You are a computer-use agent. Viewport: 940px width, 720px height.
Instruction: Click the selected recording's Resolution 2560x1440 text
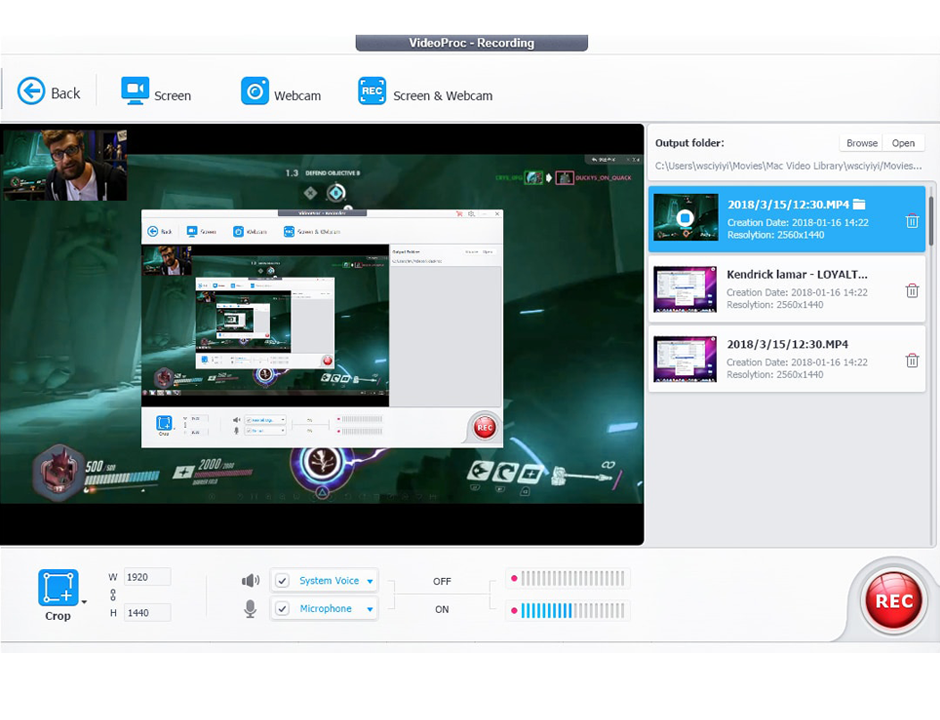(x=775, y=235)
